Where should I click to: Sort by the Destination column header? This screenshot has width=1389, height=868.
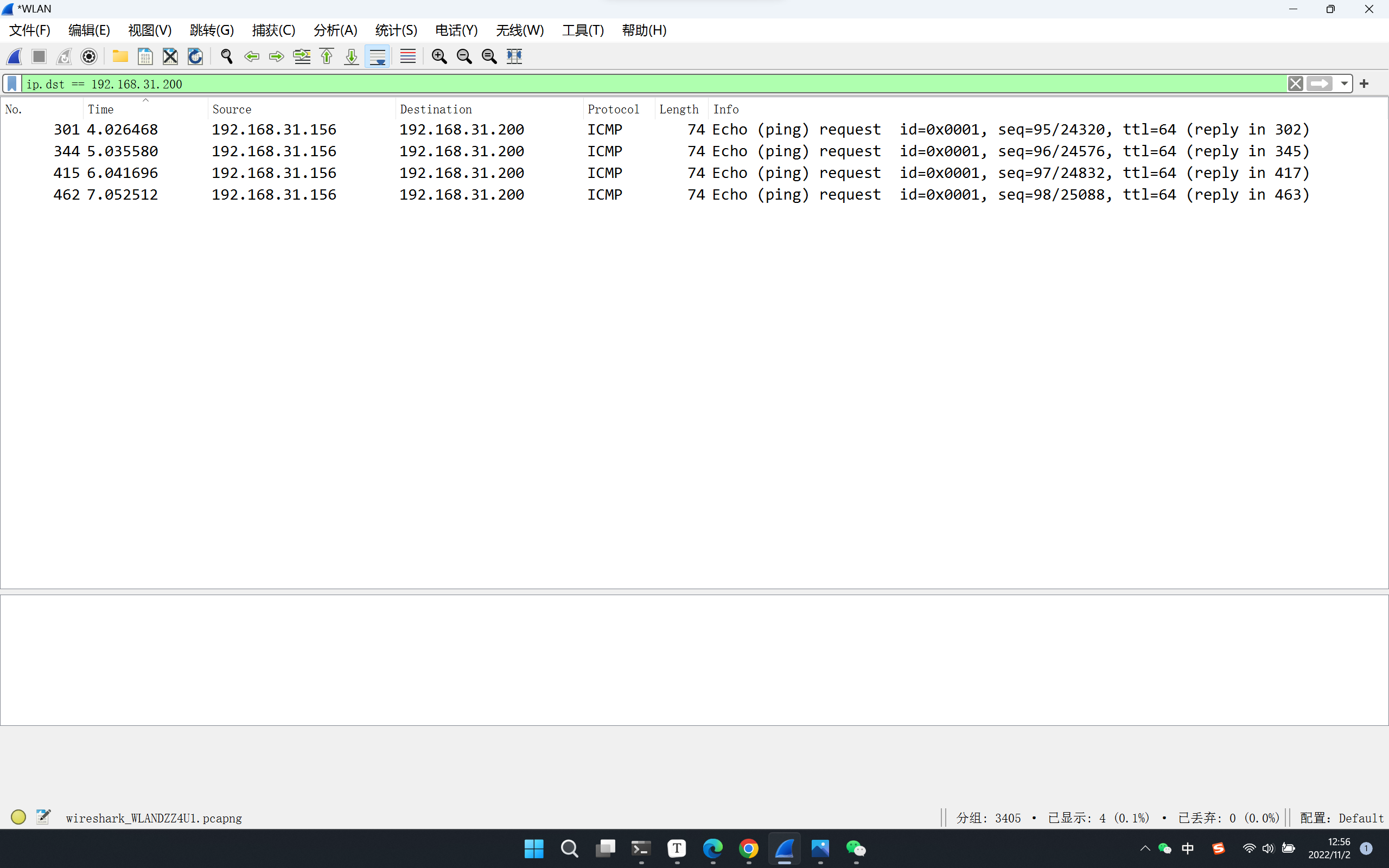click(489, 109)
